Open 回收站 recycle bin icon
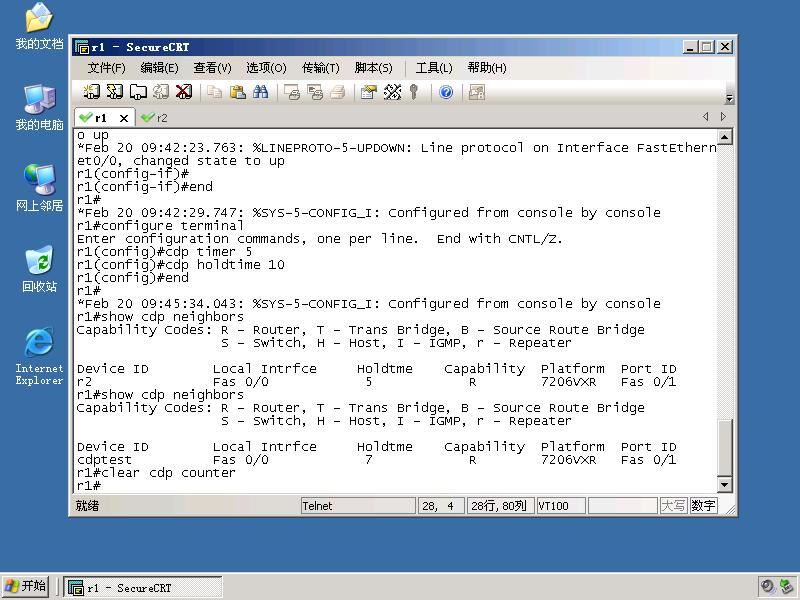Image resolution: width=800 pixels, height=600 pixels. (x=39, y=269)
